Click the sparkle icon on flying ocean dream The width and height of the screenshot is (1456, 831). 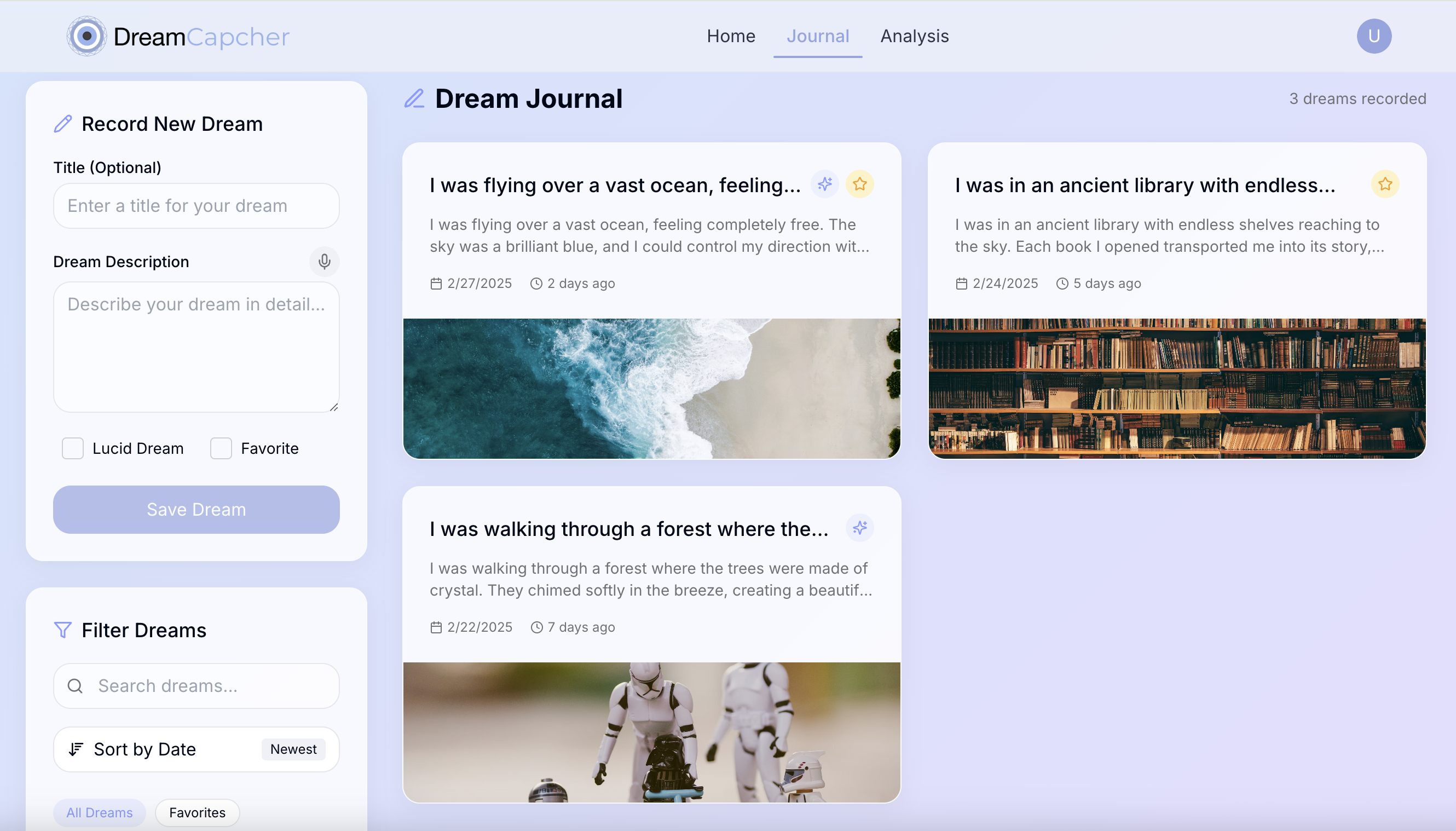click(824, 184)
